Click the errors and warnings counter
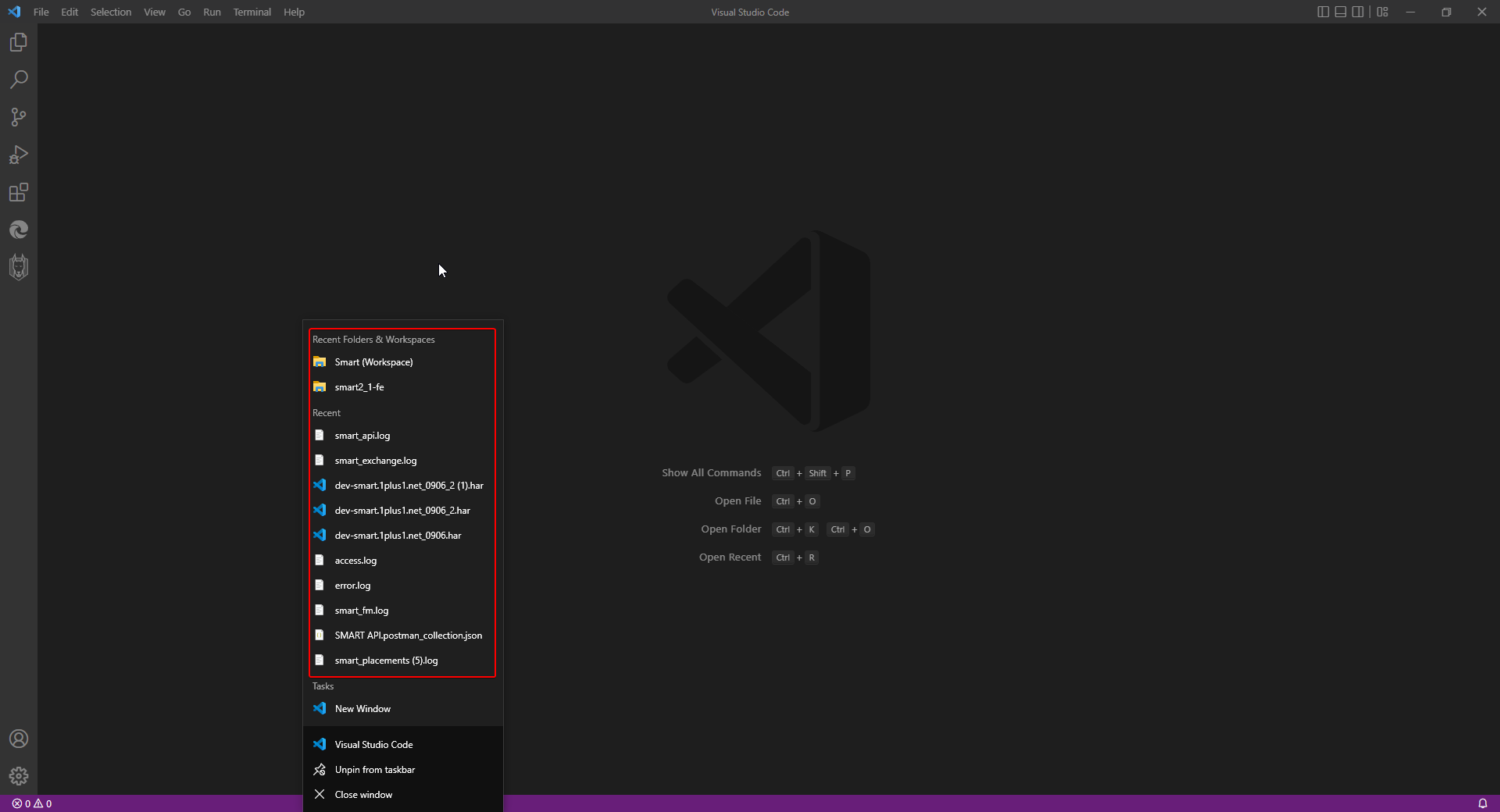This screenshot has height=812, width=1500. click(x=31, y=803)
